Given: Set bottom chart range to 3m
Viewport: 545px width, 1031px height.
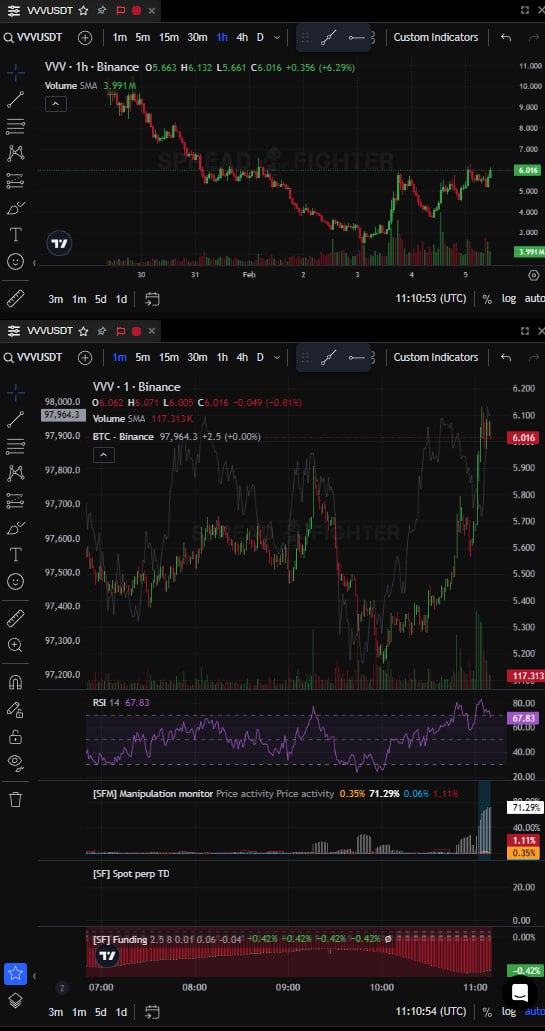Looking at the screenshot, I should point(56,1011).
